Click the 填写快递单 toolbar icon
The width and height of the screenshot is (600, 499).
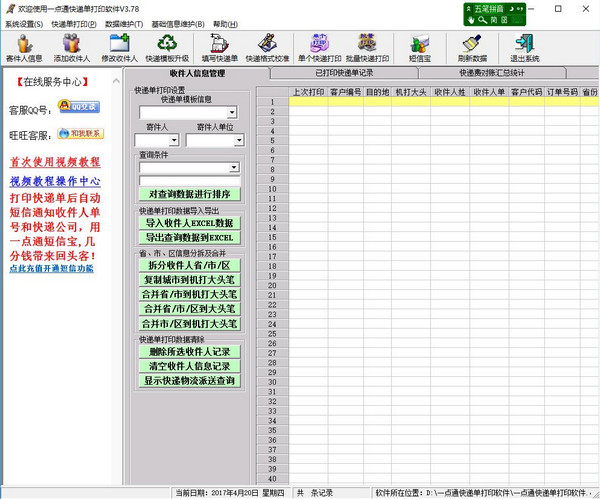pyautogui.click(x=219, y=47)
